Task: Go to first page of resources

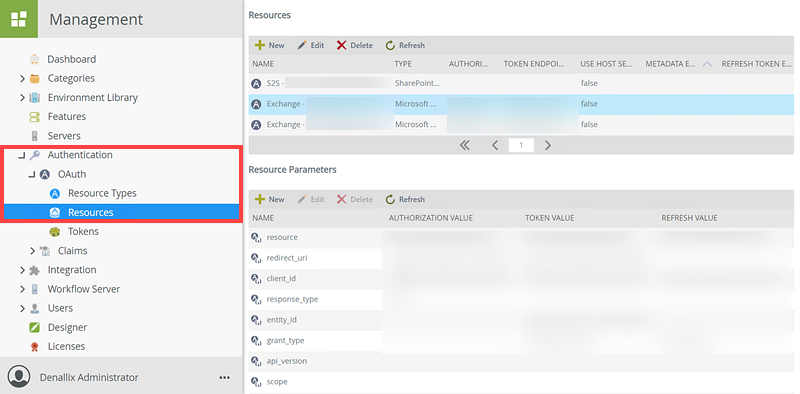Action: [464, 145]
